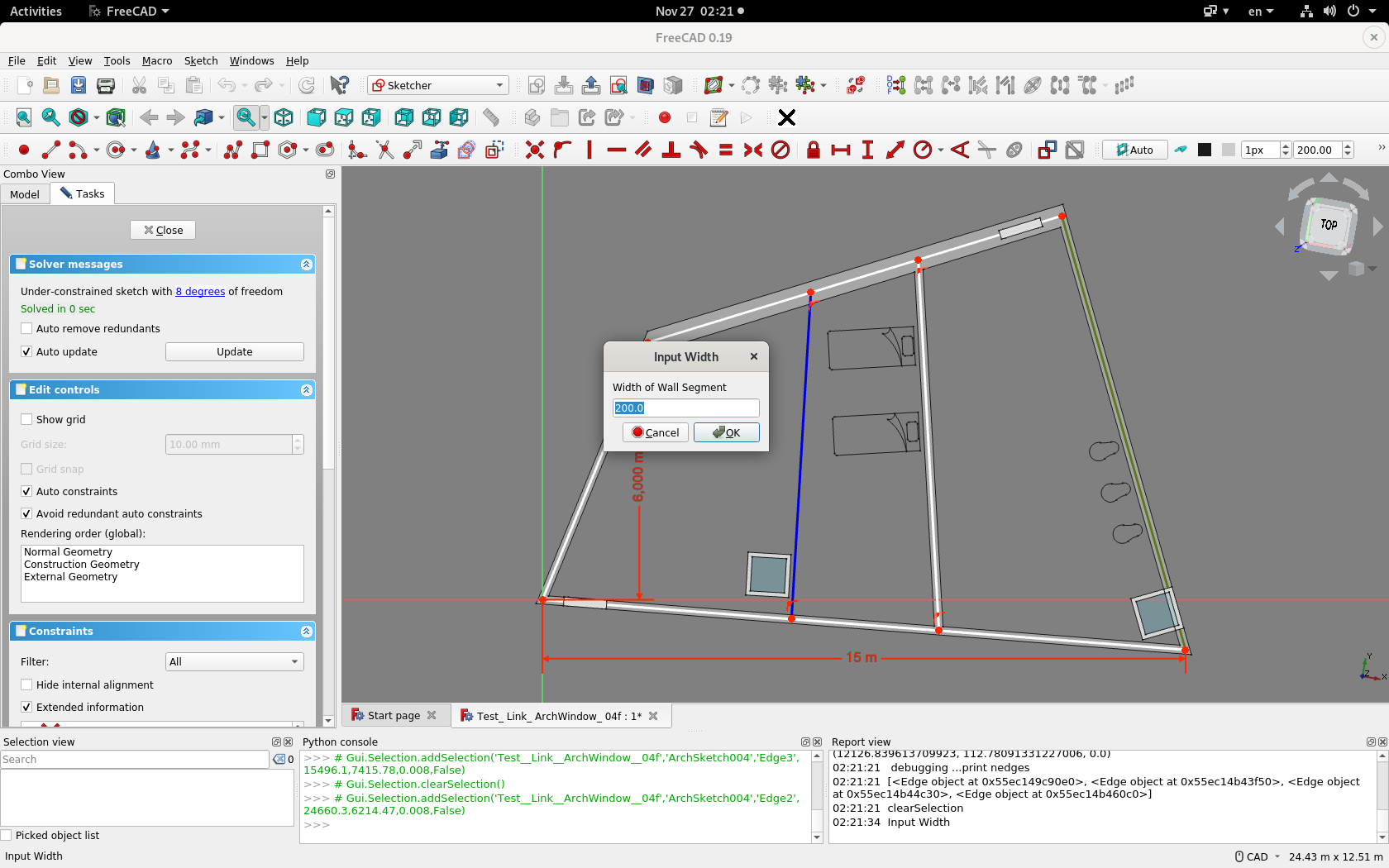Disable Auto constraints
1389x868 pixels.
[x=26, y=491]
